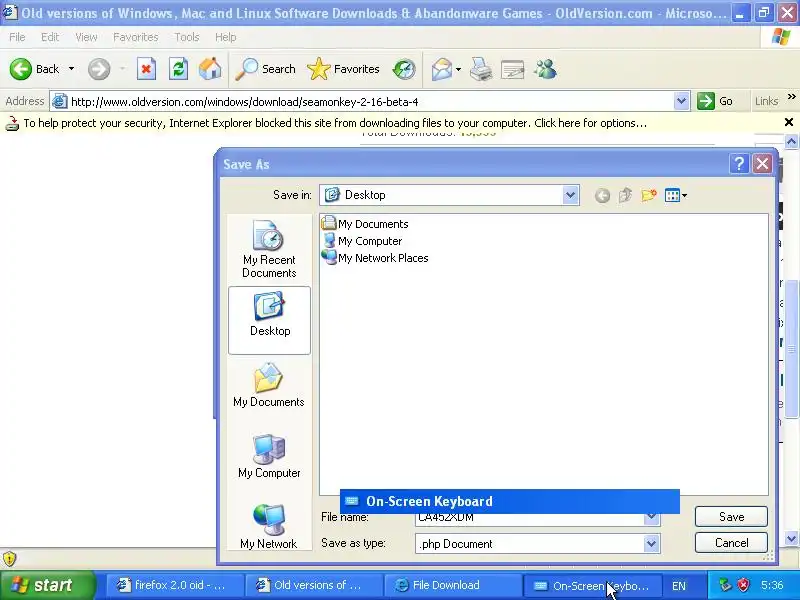This screenshot has width=800, height=600.
Task: Expand the Links toolbar chevron
Action: [x=791, y=97]
